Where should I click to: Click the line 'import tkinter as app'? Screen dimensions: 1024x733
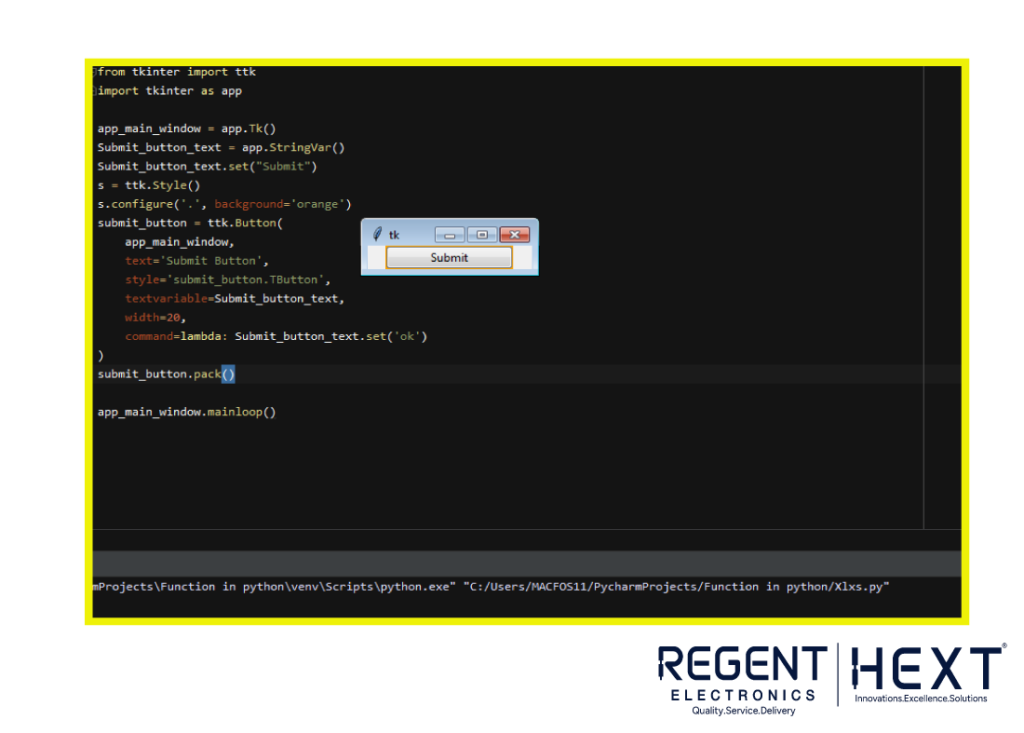click(x=169, y=91)
